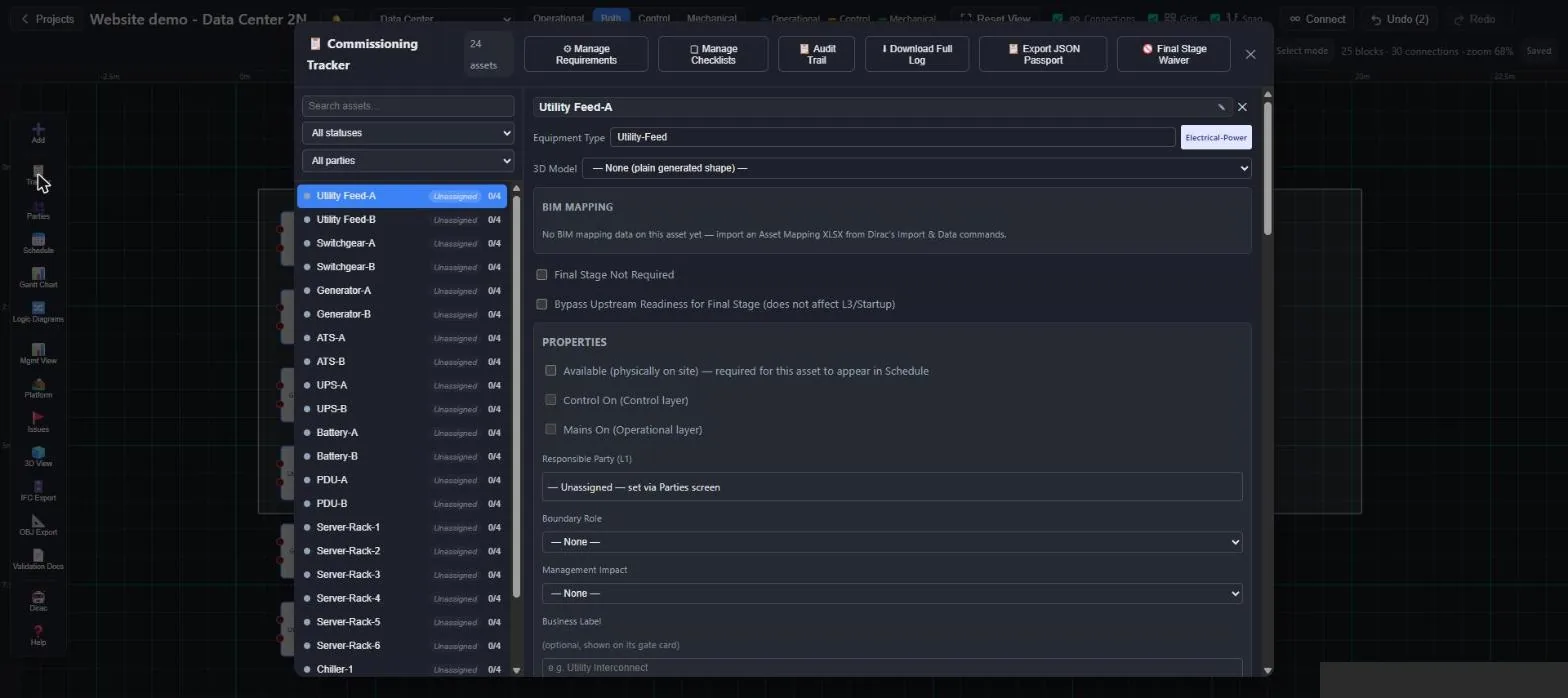Select the Both layer tab
This screenshot has width=1568, height=698.
610,19
